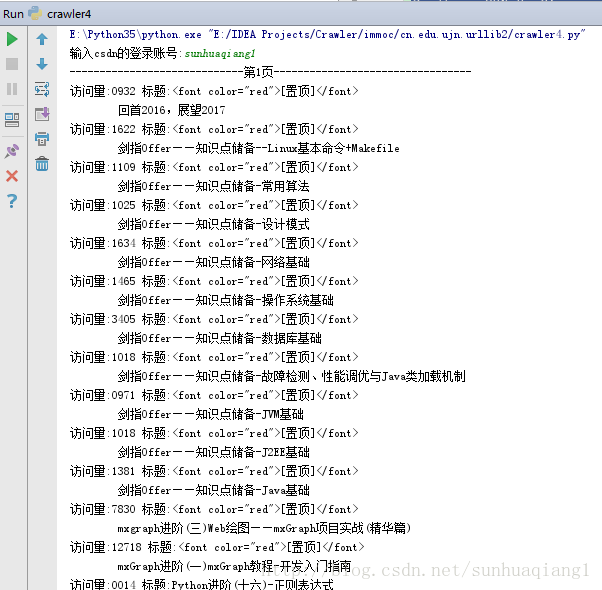Click the mxGraph教程-开发入门指南 title line
This screenshot has height=590, width=602.
[x=234, y=566]
